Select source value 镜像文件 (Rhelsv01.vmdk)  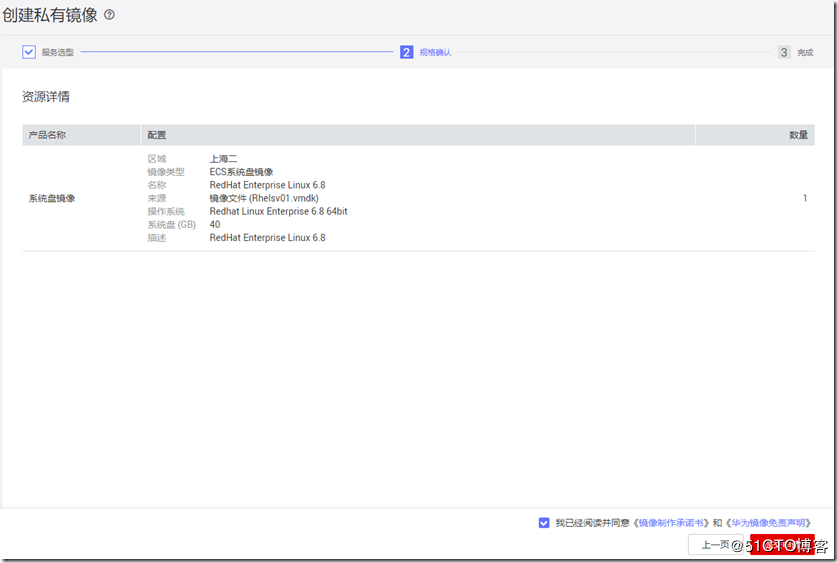point(264,198)
